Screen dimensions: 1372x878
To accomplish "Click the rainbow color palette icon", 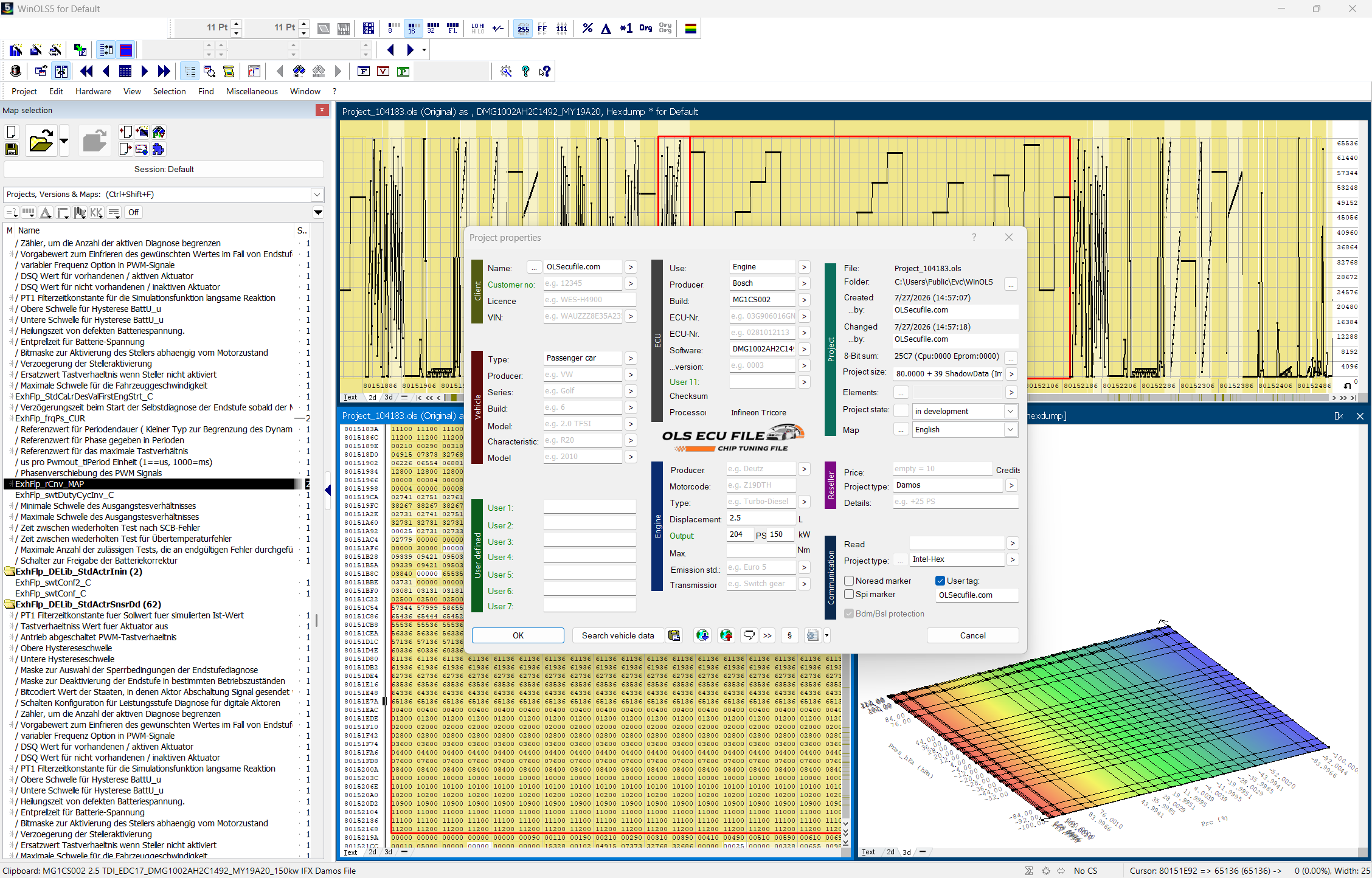I will pyautogui.click(x=691, y=29).
